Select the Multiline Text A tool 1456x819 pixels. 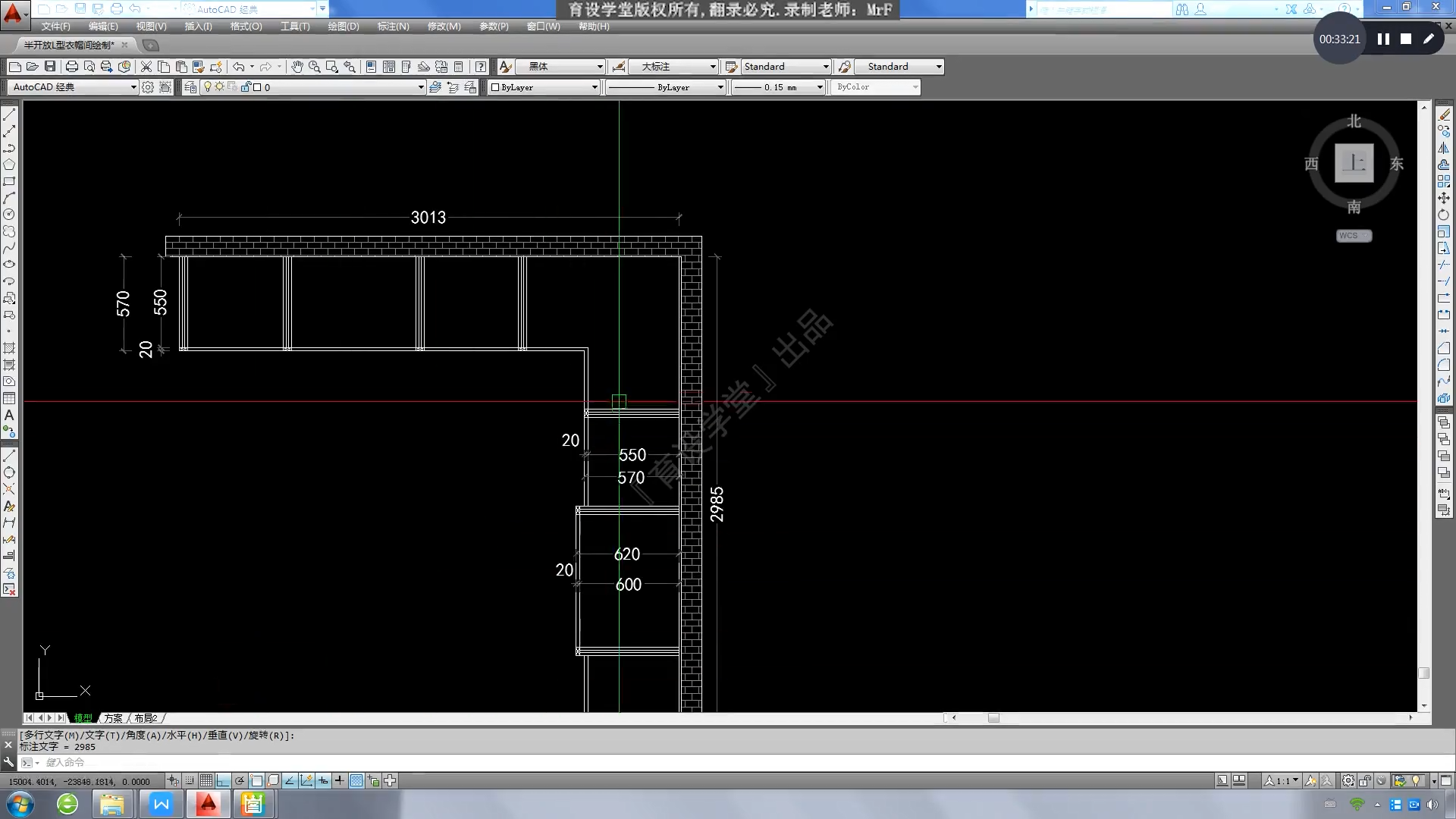(9, 415)
